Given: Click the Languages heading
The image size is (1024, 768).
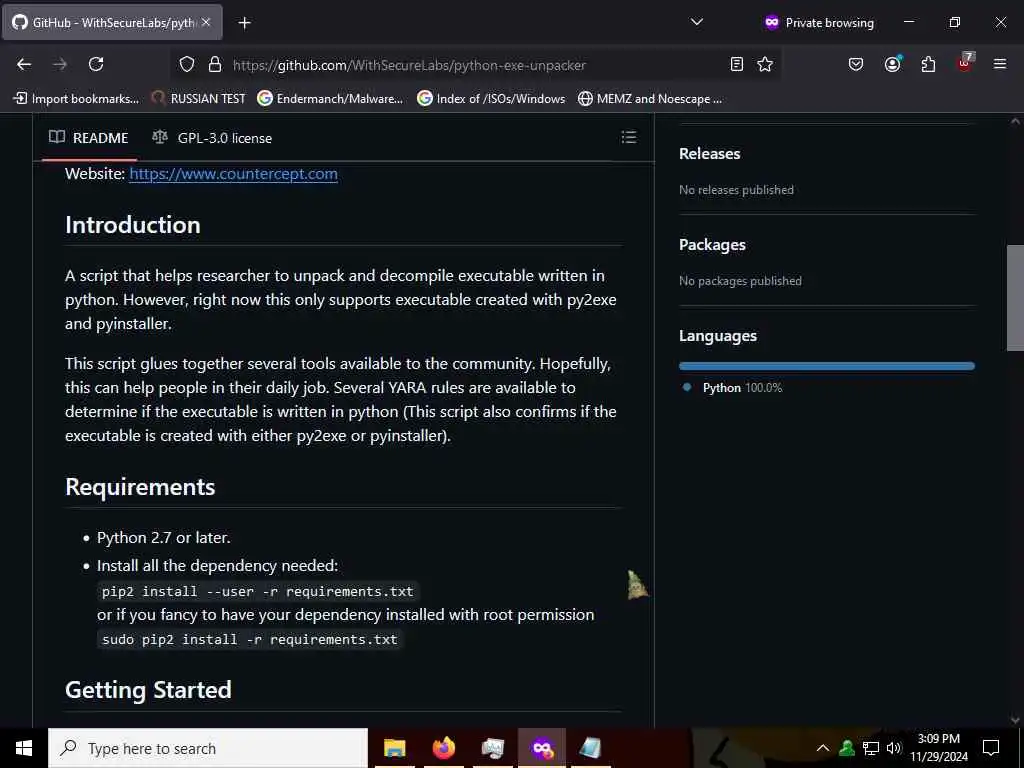Looking at the screenshot, I should 718,336.
